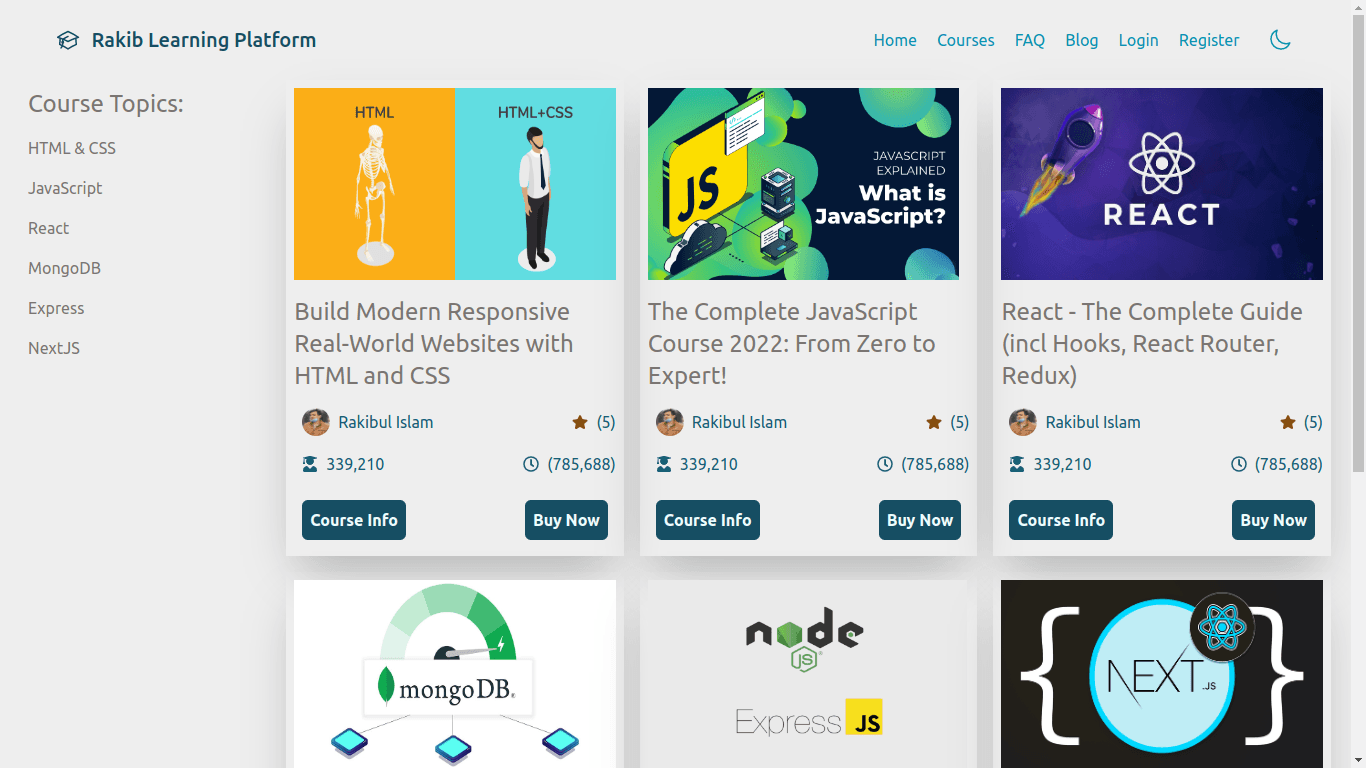Viewport: 1366px width, 768px height.
Task: Select NextJS topic in sidebar
Action: click(x=54, y=348)
